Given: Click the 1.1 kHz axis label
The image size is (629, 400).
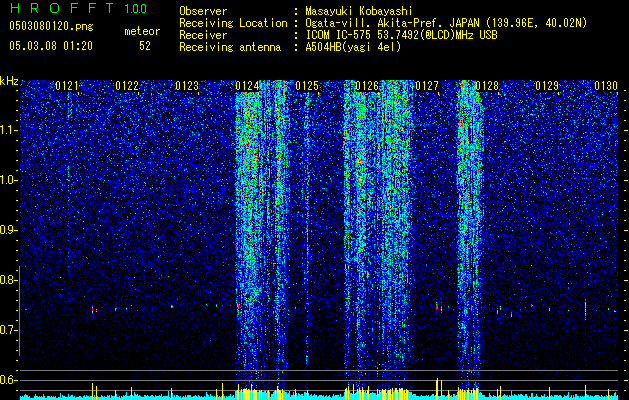Looking at the screenshot, I should 9,130.
